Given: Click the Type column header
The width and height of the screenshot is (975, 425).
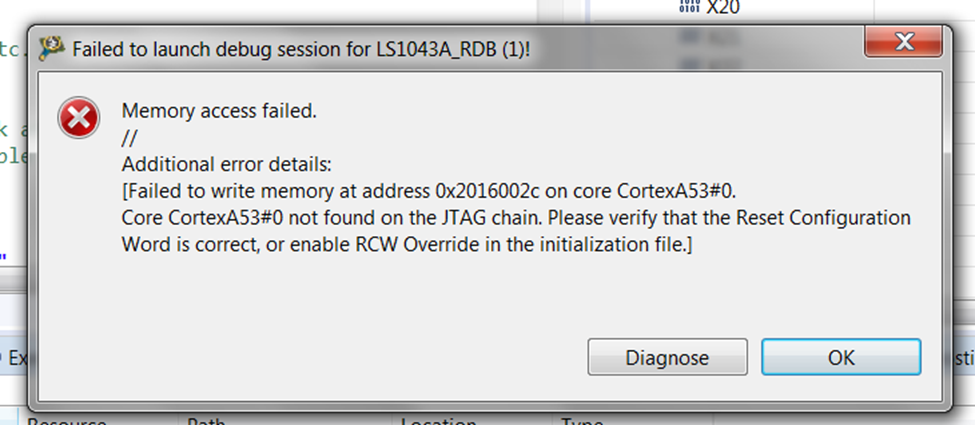Looking at the screenshot, I should pyautogui.click(x=583, y=421).
